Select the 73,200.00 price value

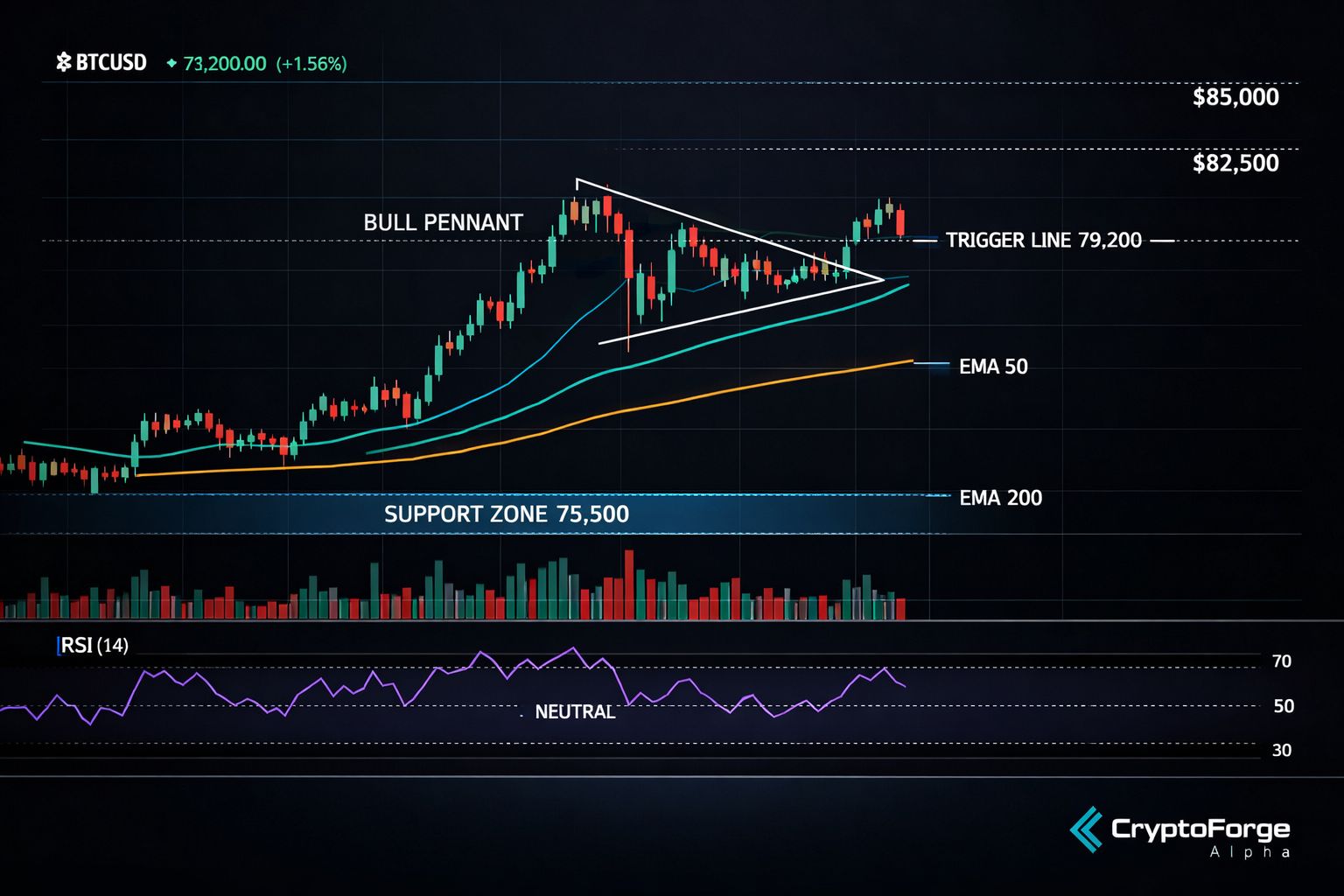pos(225,64)
